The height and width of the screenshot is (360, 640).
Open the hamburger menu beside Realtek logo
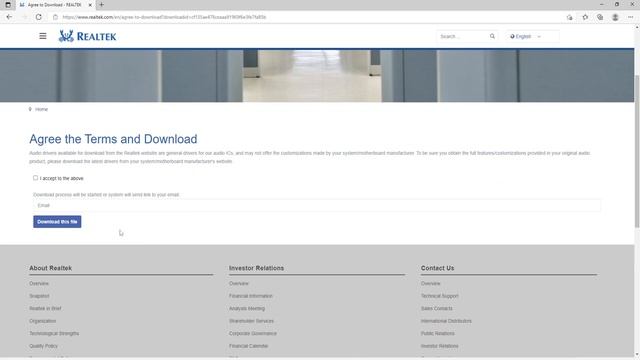pyautogui.click(x=43, y=36)
